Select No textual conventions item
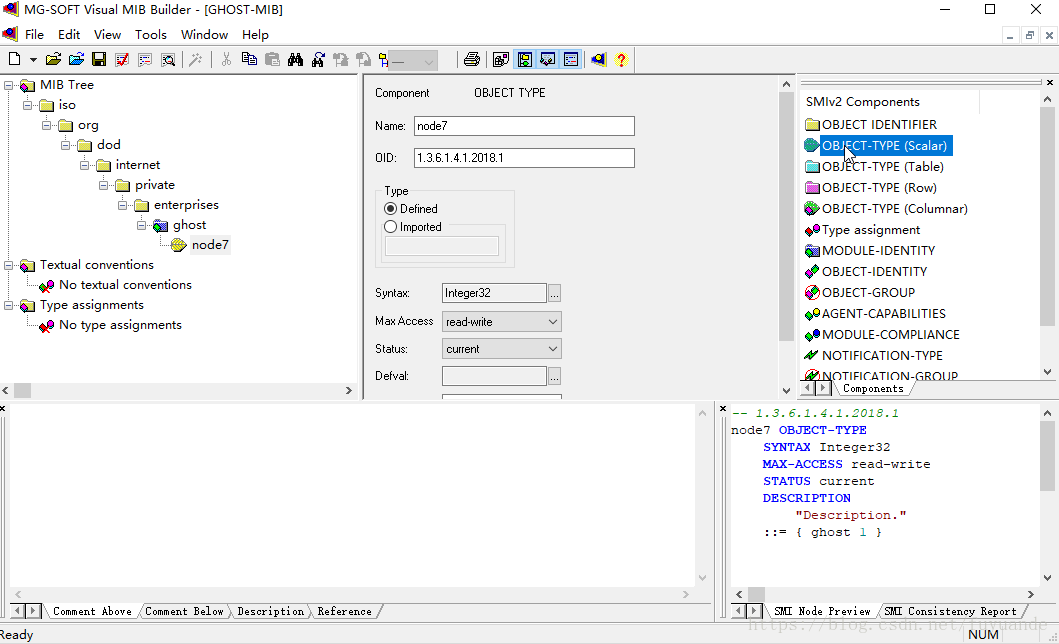The width and height of the screenshot is (1059, 644). [125, 285]
